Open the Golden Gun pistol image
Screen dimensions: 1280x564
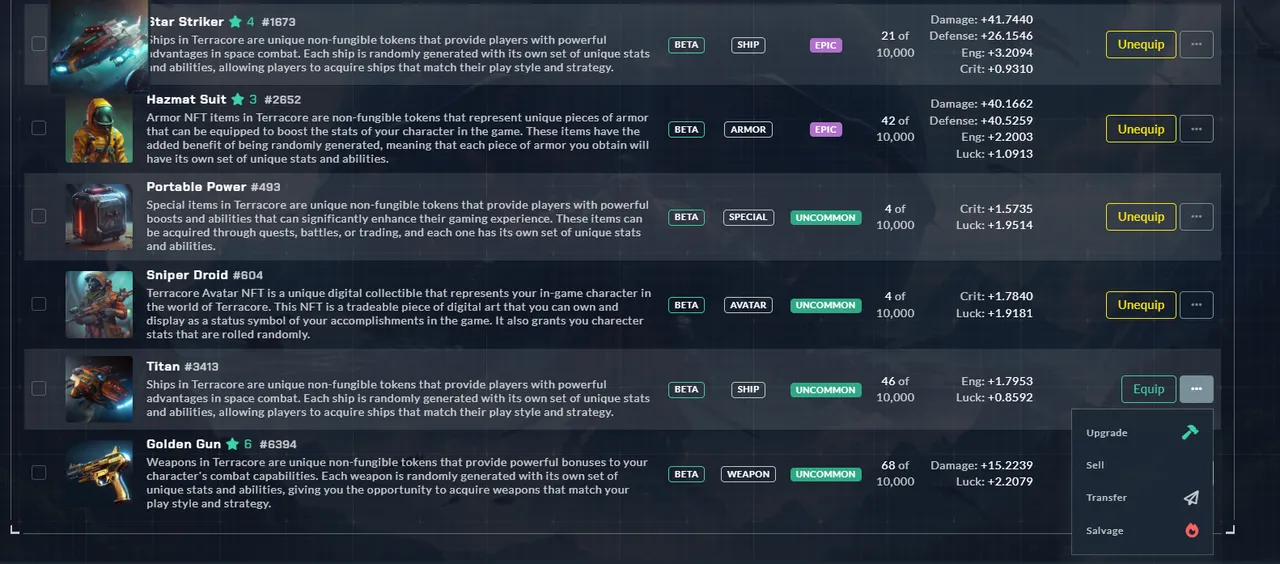tap(99, 473)
